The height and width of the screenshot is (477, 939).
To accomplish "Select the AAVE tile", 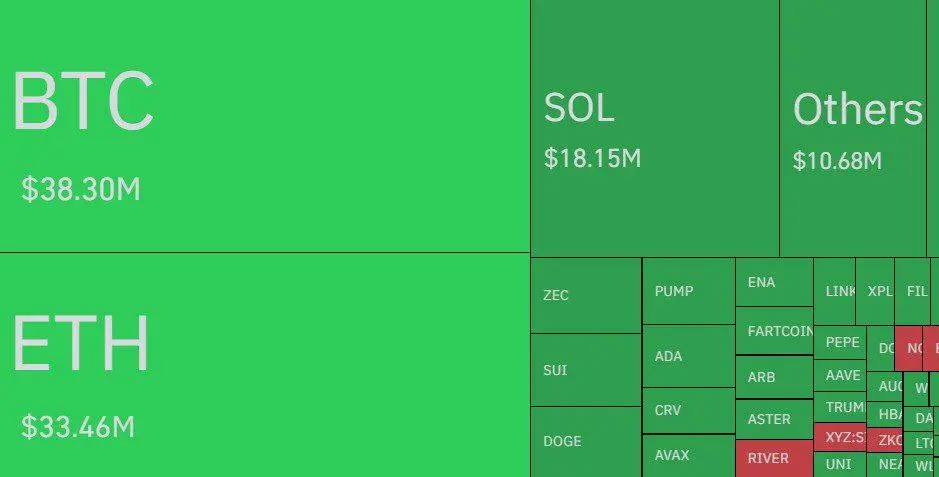I will coord(840,375).
